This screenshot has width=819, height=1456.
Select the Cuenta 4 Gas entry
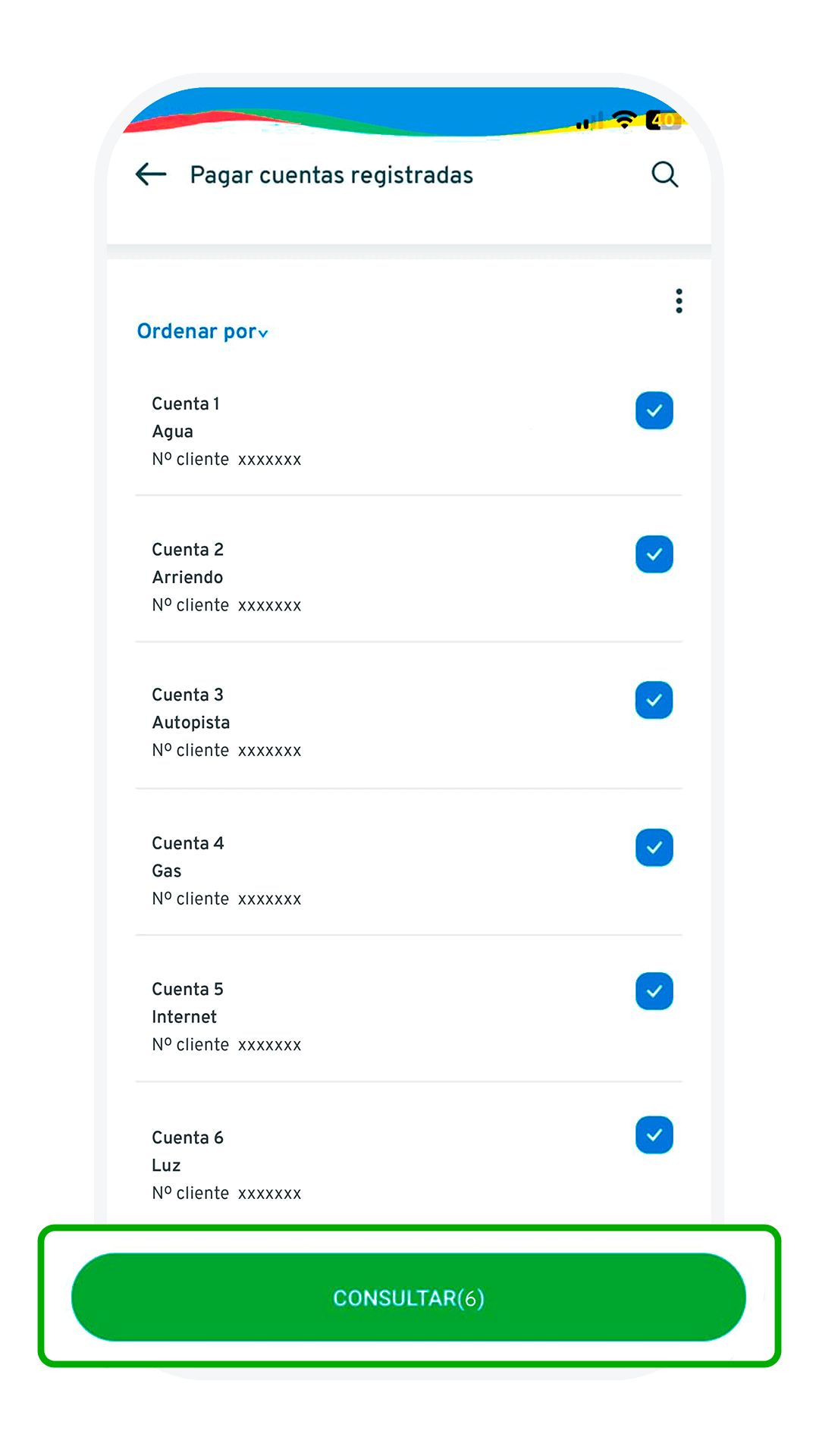click(x=226, y=871)
